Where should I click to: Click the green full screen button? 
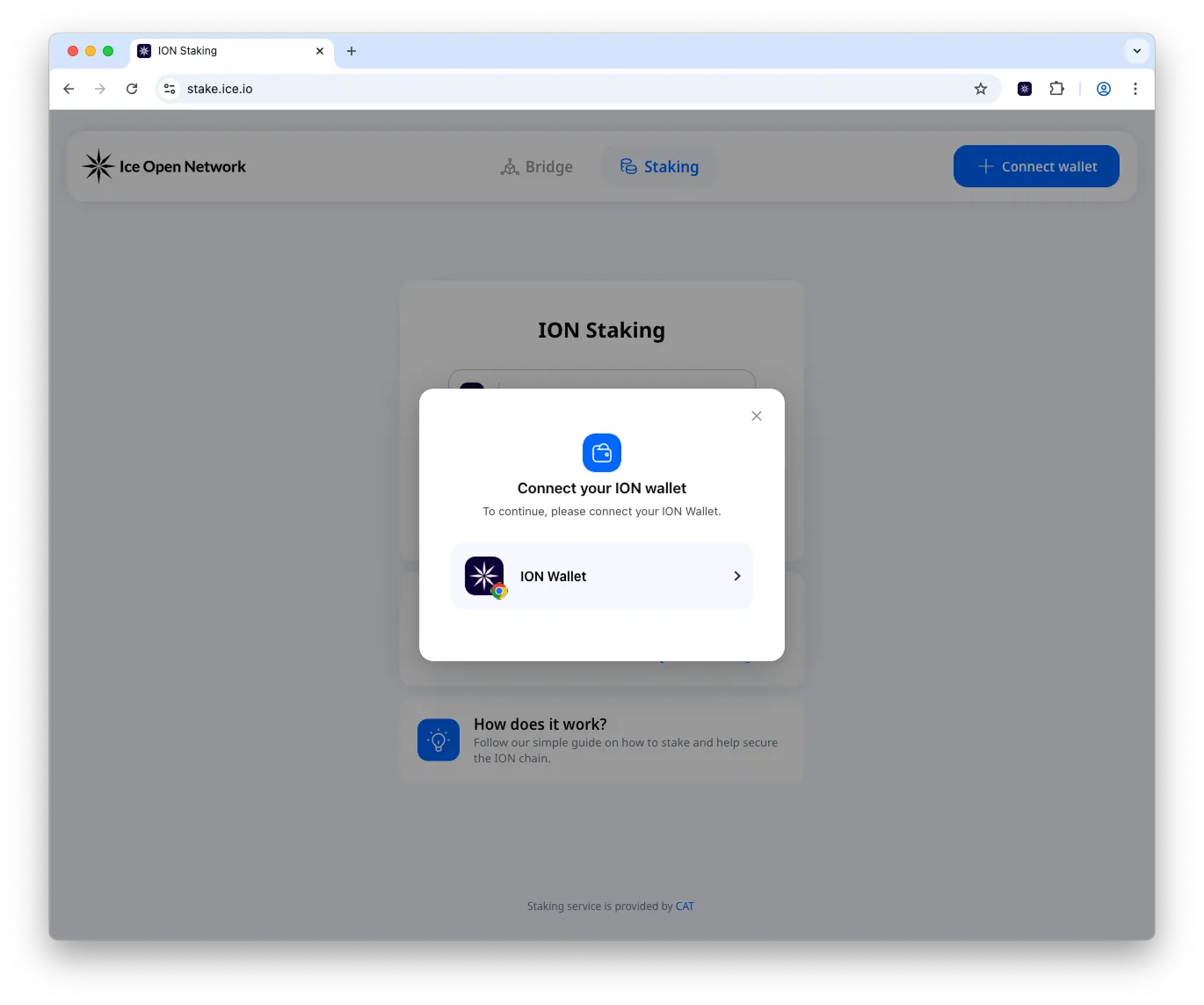[108, 51]
